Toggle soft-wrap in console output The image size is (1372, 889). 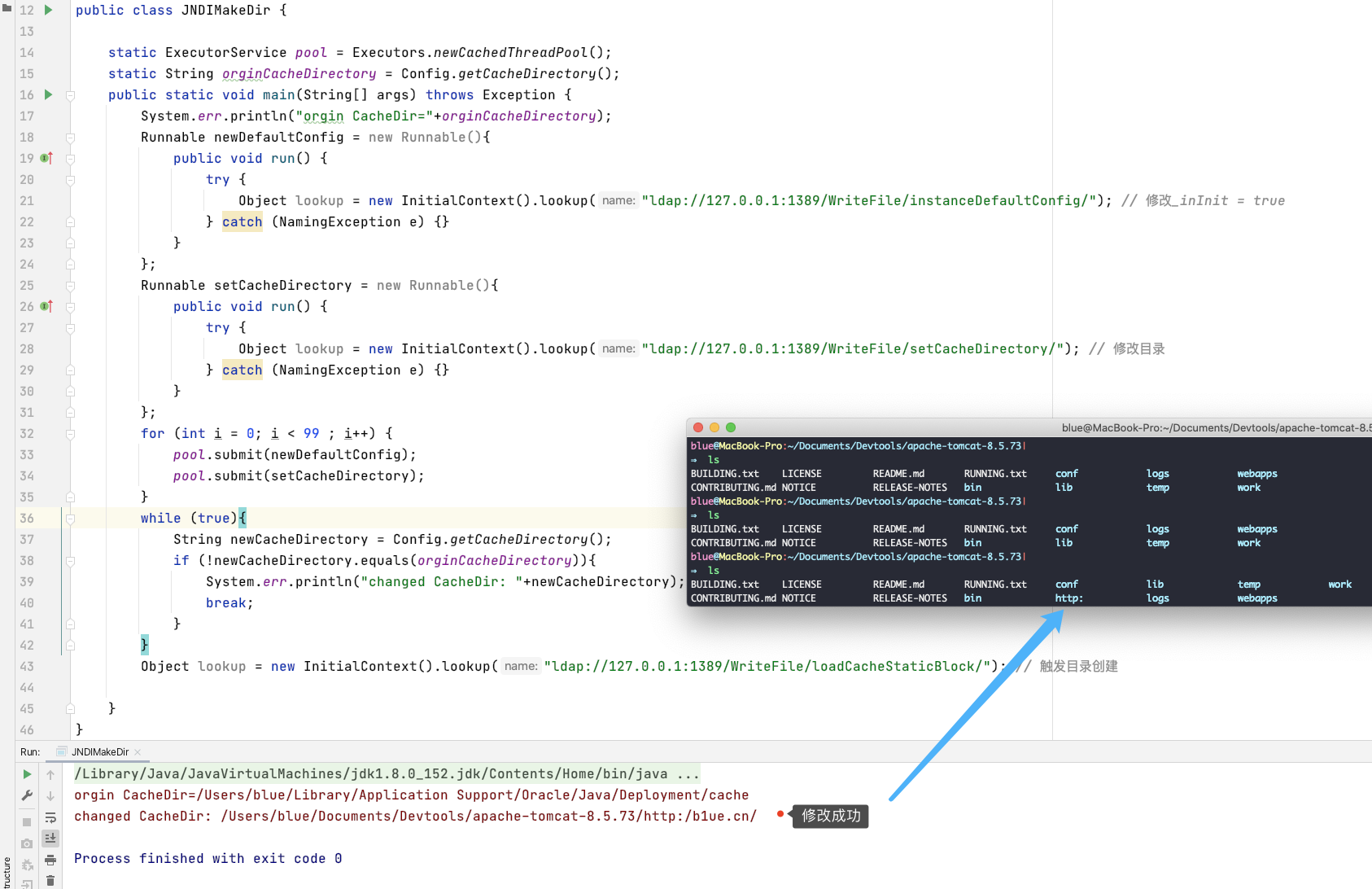coord(50,817)
